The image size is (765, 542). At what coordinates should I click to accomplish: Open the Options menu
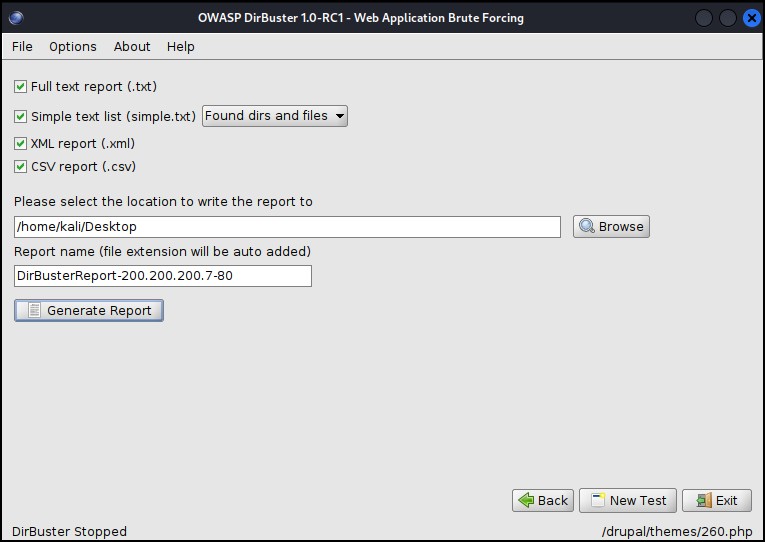pyautogui.click(x=73, y=46)
